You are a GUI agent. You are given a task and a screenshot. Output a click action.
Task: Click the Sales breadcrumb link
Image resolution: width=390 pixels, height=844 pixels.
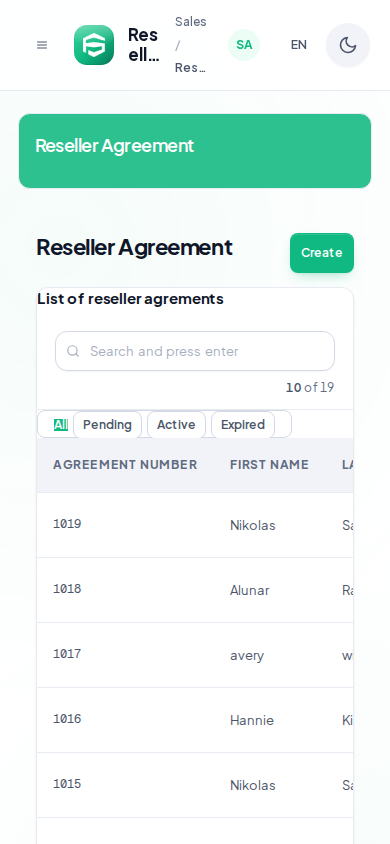191,22
